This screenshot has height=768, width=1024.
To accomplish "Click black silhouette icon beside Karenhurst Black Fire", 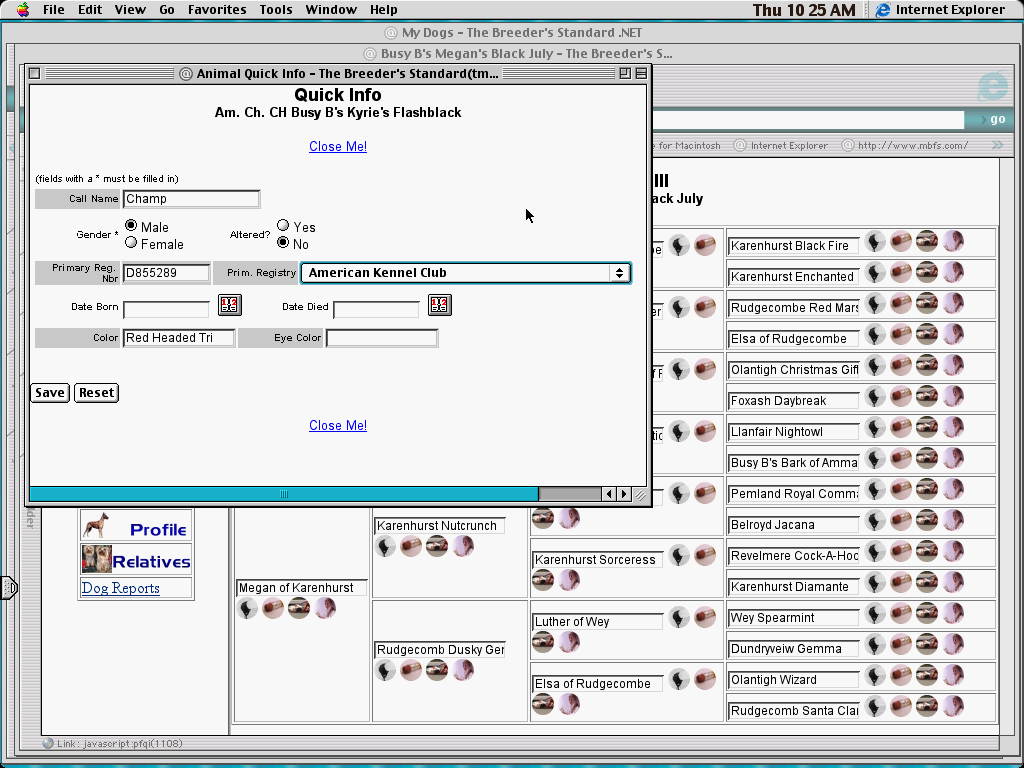I will point(875,242).
